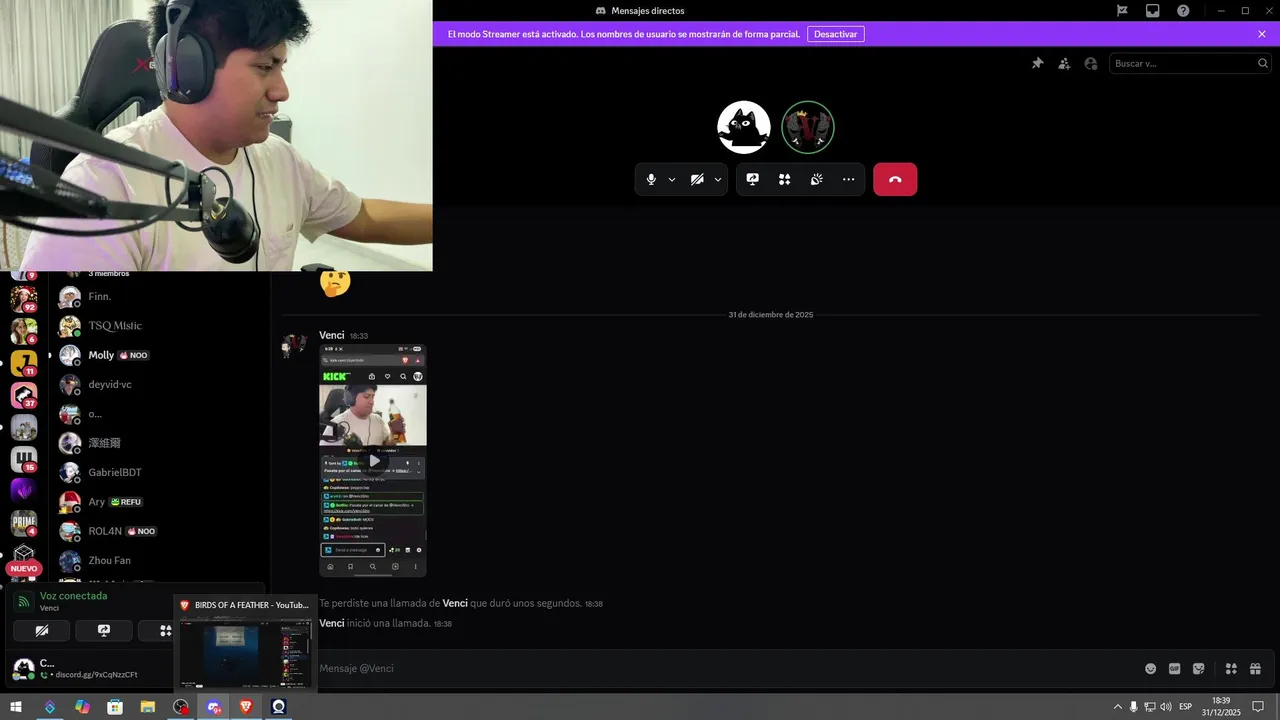
Task: Click the Venci username above the attachment
Action: [332, 335]
